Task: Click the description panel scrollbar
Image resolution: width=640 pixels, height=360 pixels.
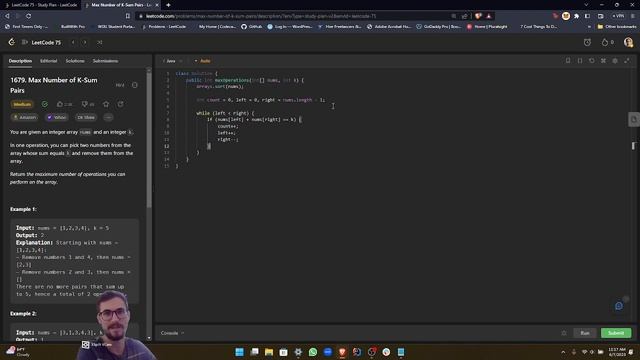Action: tap(149, 139)
